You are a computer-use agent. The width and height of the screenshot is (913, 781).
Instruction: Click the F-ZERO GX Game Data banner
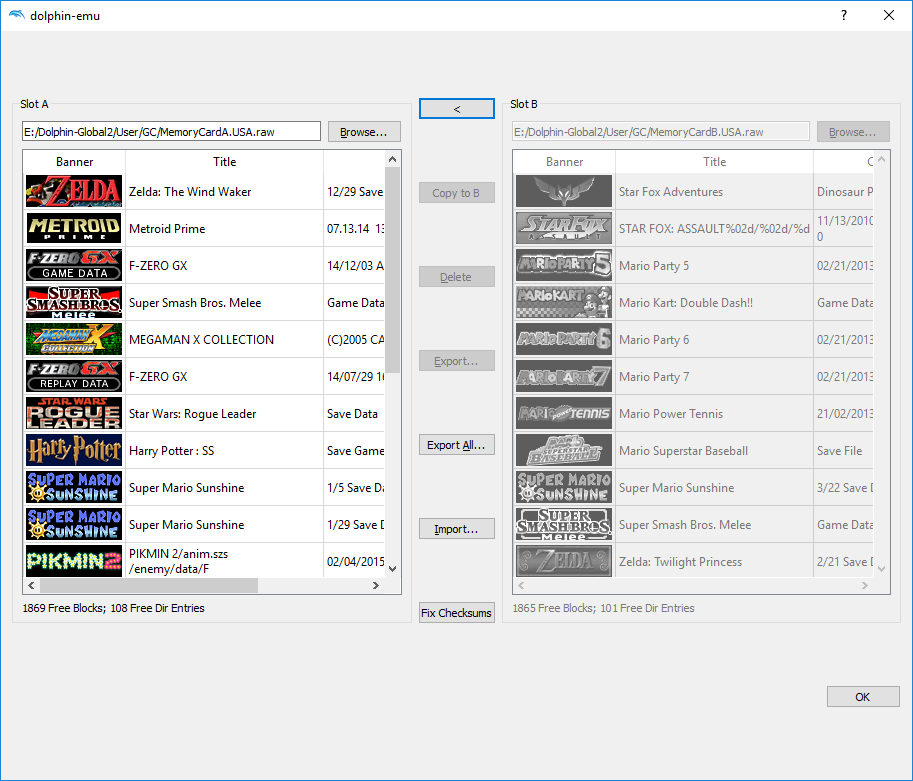pos(73,265)
